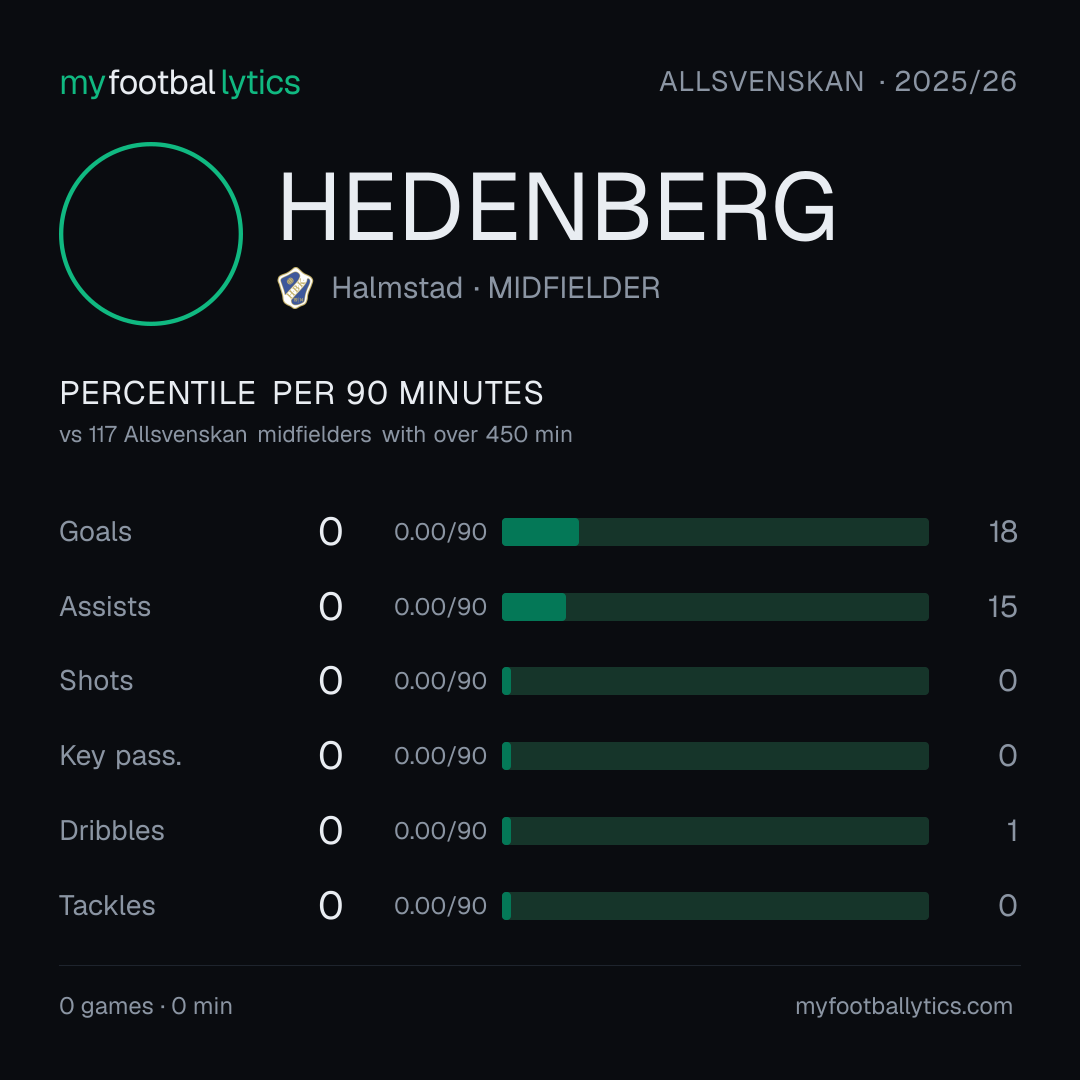Click the Halmstad · MIDFIELDER text

496,288
